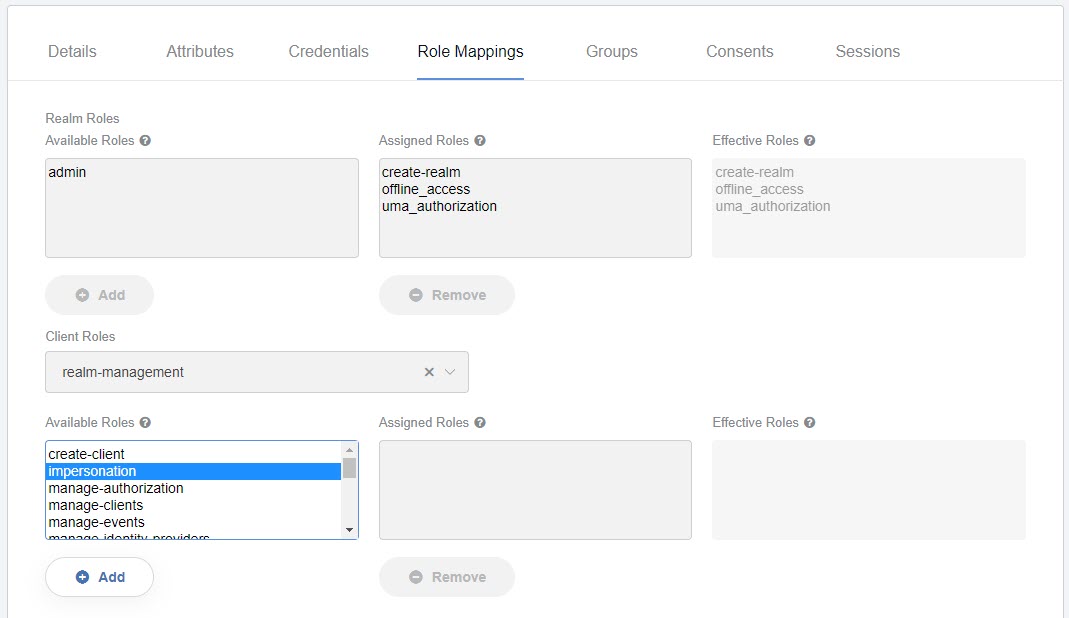Select the manage-events role

click(194, 522)
